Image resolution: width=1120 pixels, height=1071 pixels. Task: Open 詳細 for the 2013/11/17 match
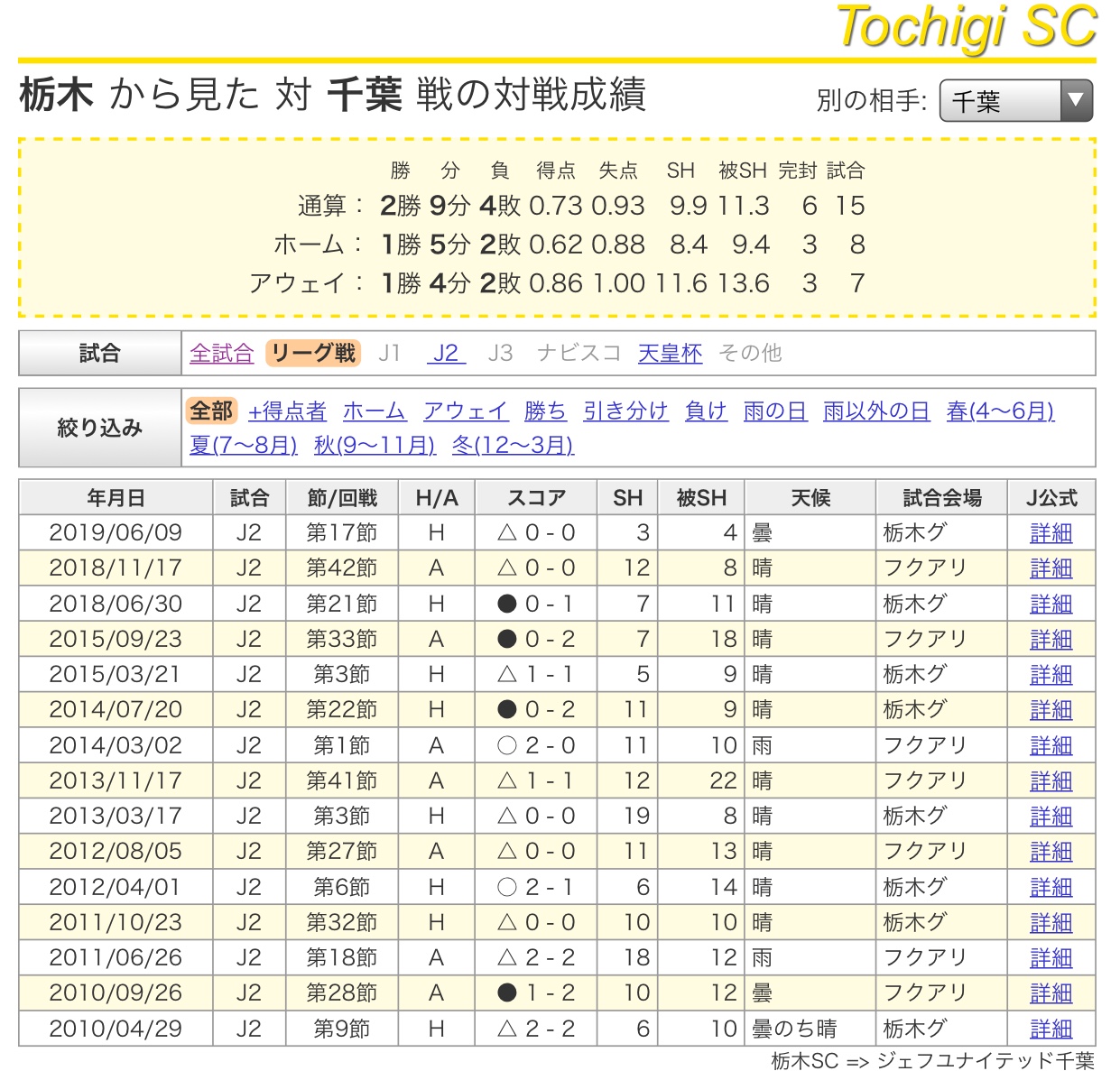point(1051,781)
